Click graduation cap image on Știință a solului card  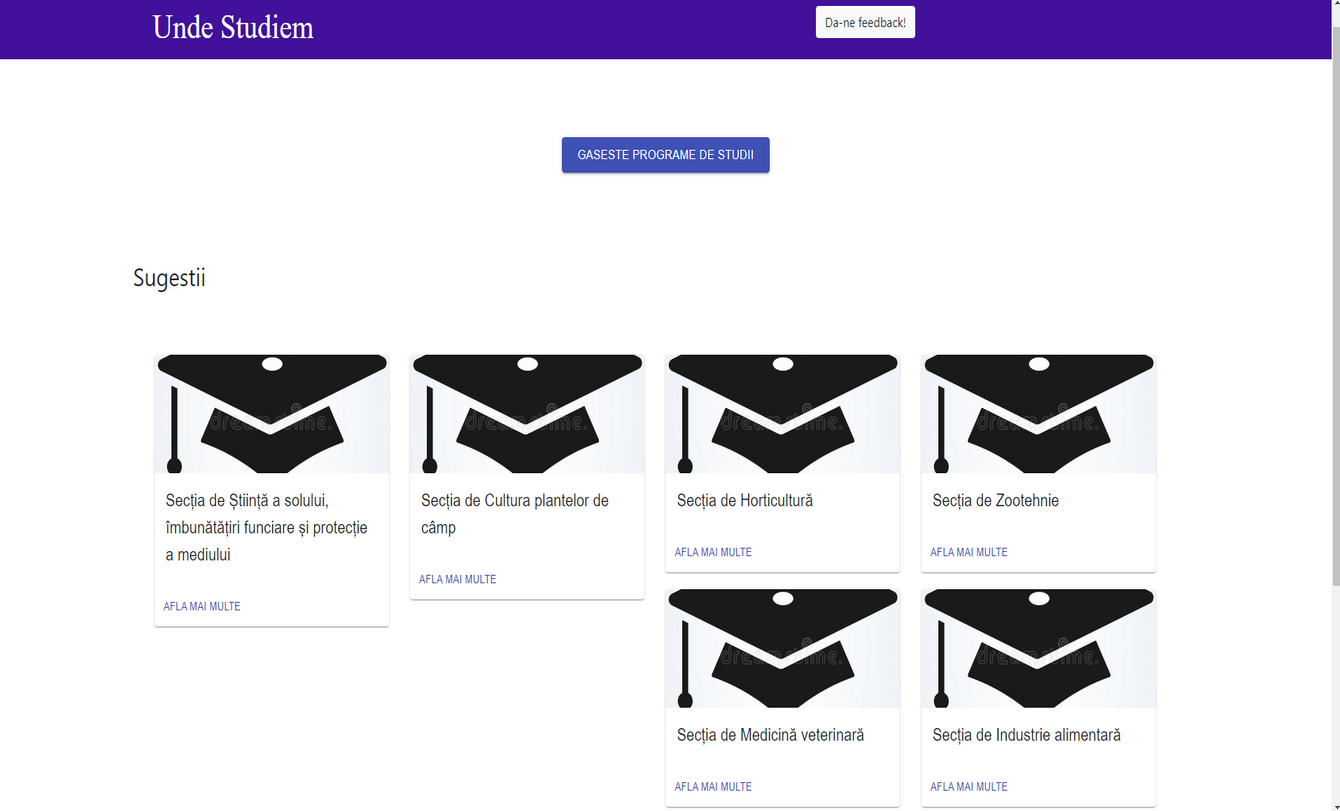271,413
